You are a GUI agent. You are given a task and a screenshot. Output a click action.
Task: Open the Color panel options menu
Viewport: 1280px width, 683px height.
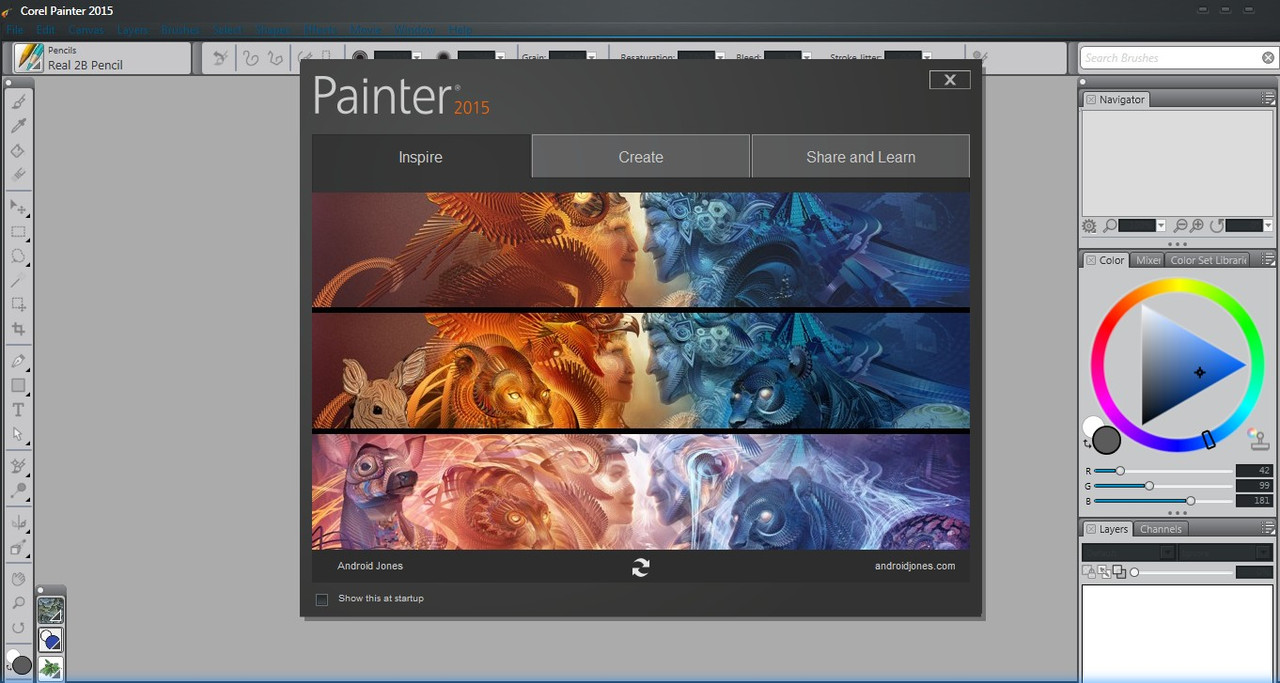(1268, 260)
